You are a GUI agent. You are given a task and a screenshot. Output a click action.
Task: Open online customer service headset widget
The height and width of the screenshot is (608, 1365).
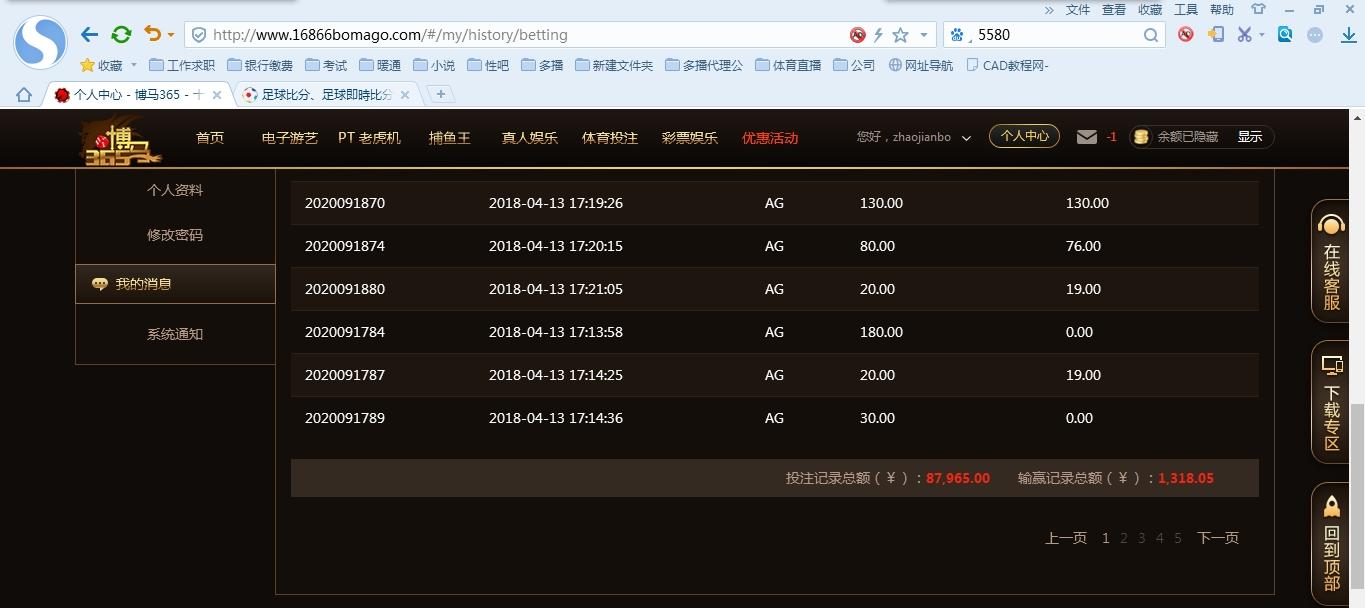pos(1332,262)
